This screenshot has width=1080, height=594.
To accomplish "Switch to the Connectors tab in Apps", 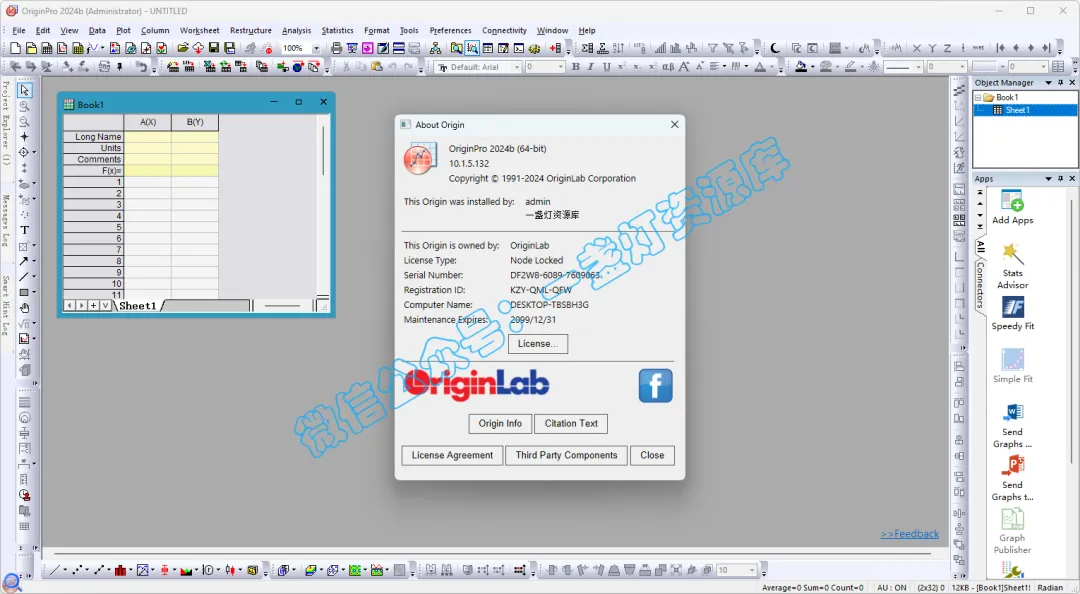I will [980, 285].
